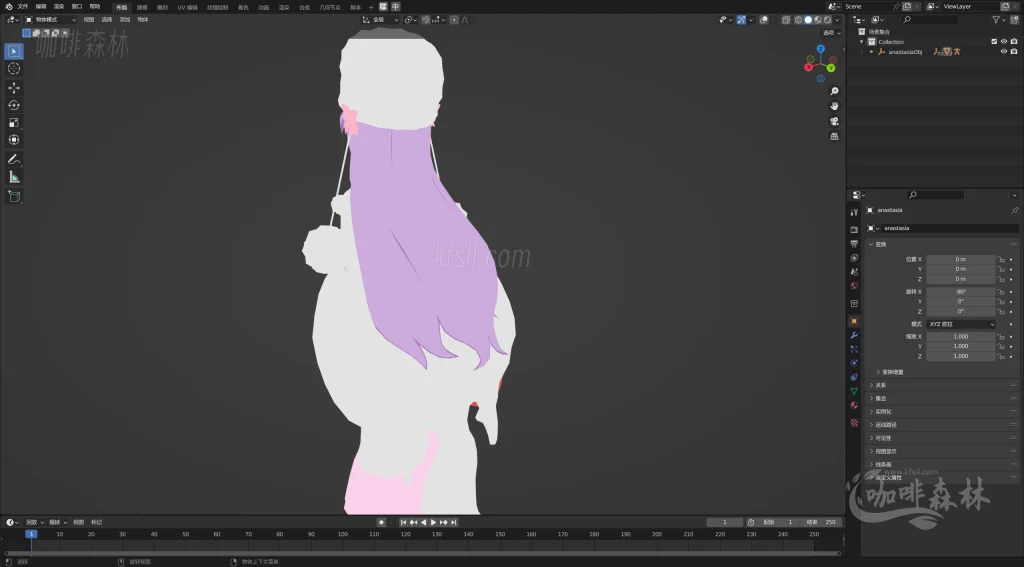Image resolution: width=1024 pixels, height=567 pixels.
Task: Open the View Layer properties tab
Action: 854,257
